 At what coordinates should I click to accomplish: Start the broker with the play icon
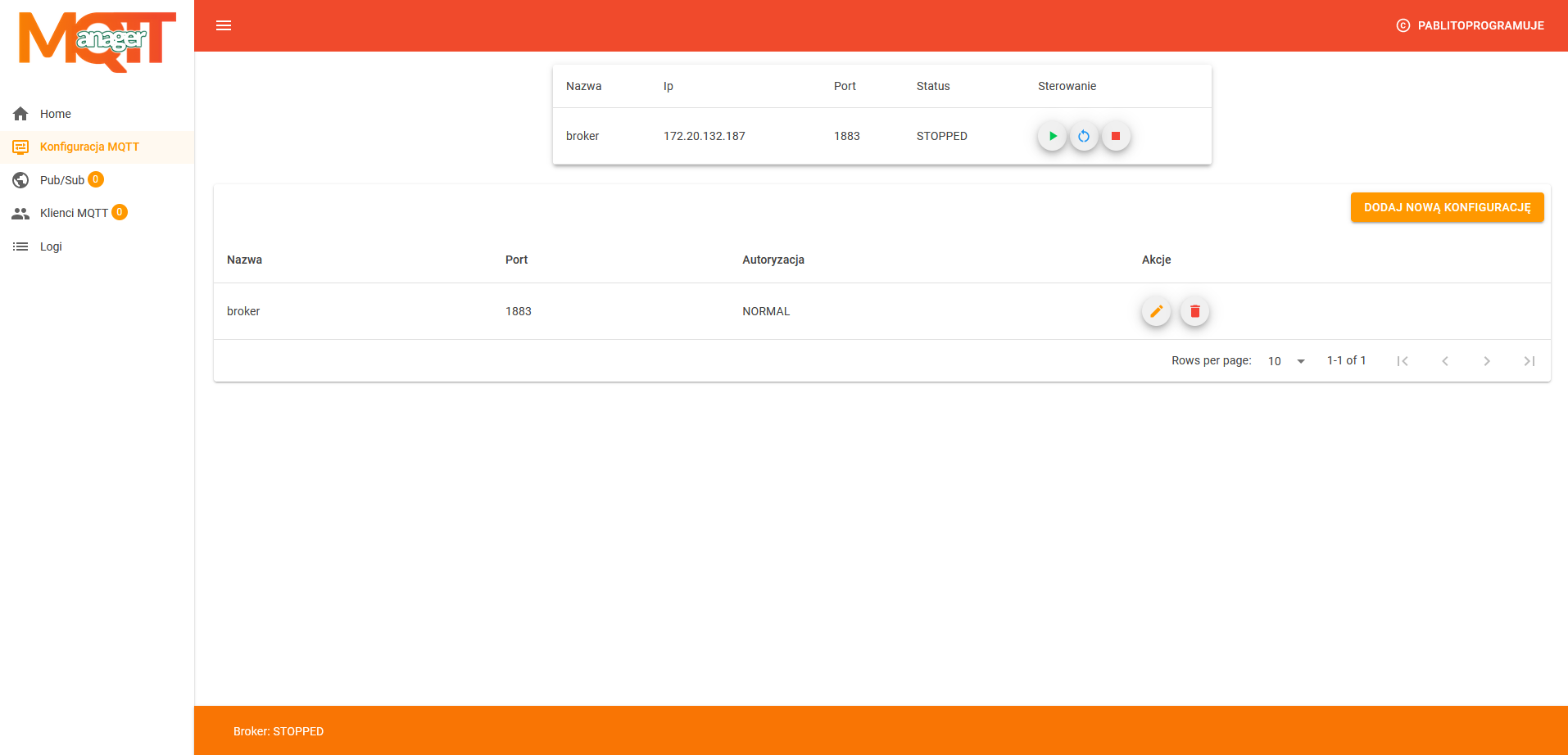coord(1053,136)
